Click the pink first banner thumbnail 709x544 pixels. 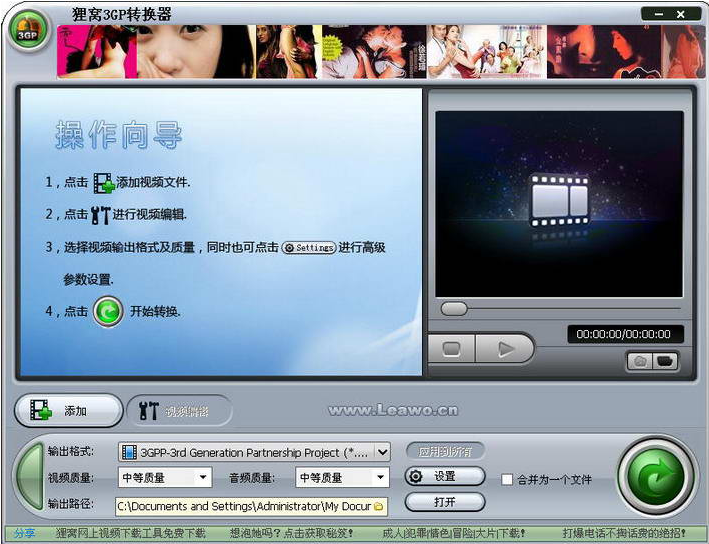tap(97, 52)
